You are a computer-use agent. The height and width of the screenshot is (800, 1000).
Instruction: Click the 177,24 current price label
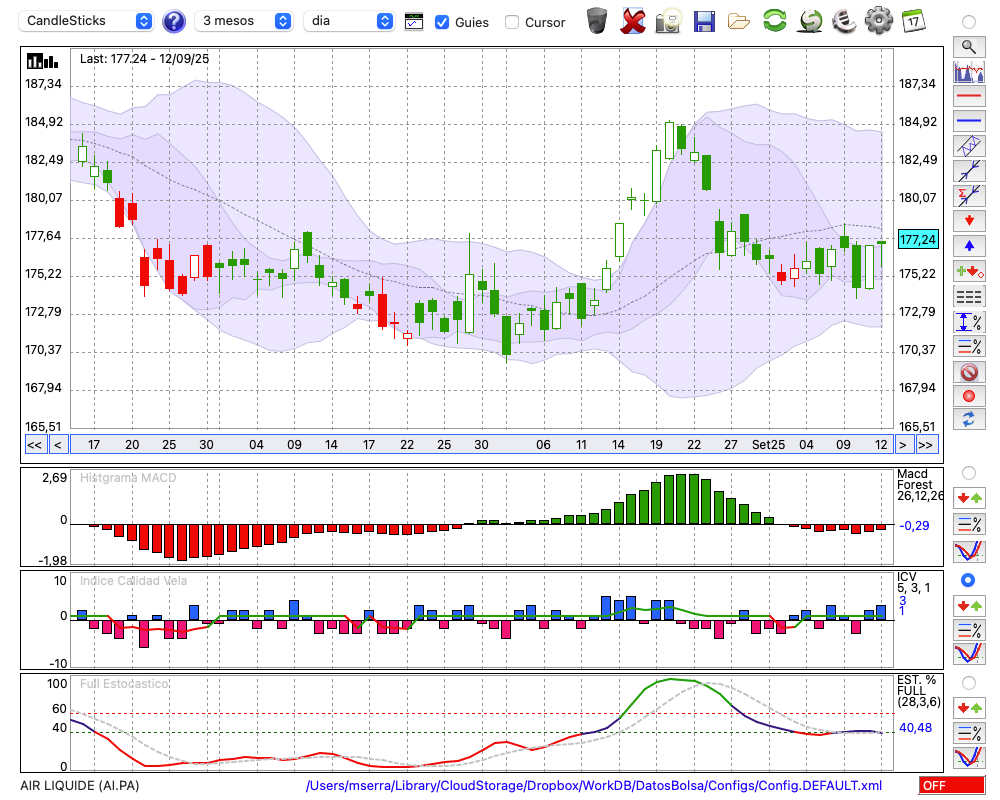[918, 240]
